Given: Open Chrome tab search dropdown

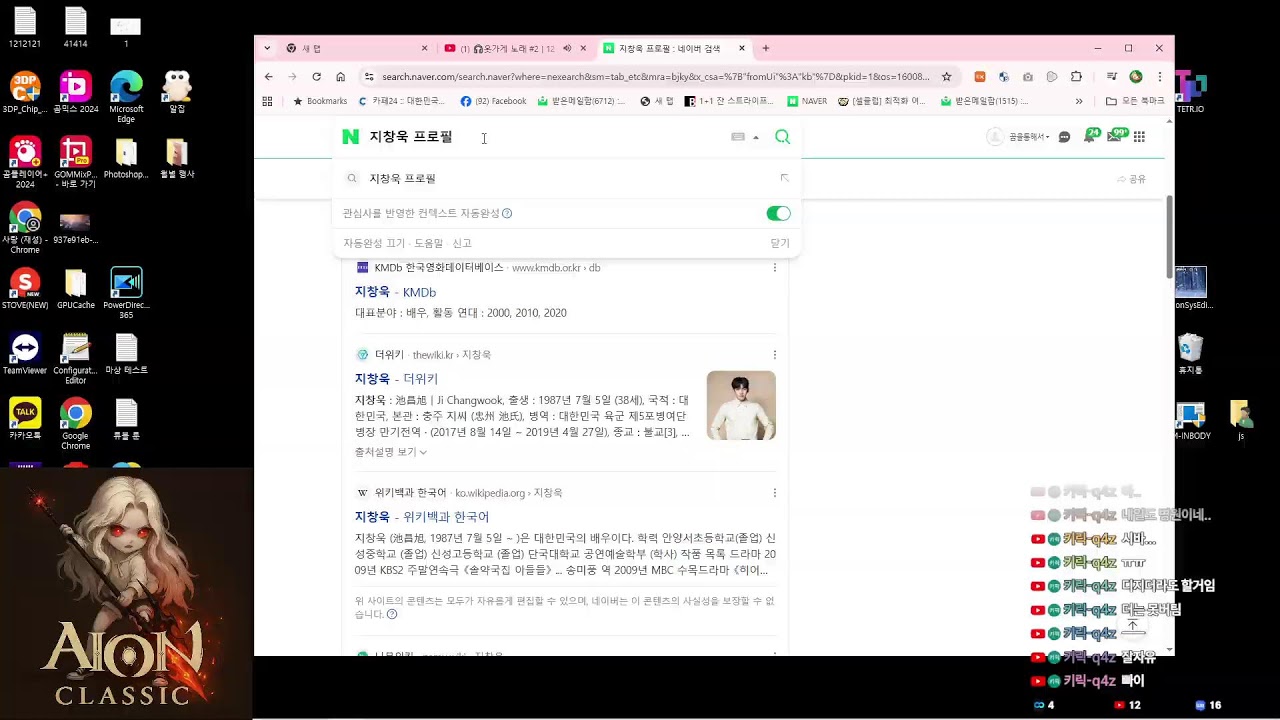Looking at the screenshot, I should pyautogui.click(x=266, y=48).
